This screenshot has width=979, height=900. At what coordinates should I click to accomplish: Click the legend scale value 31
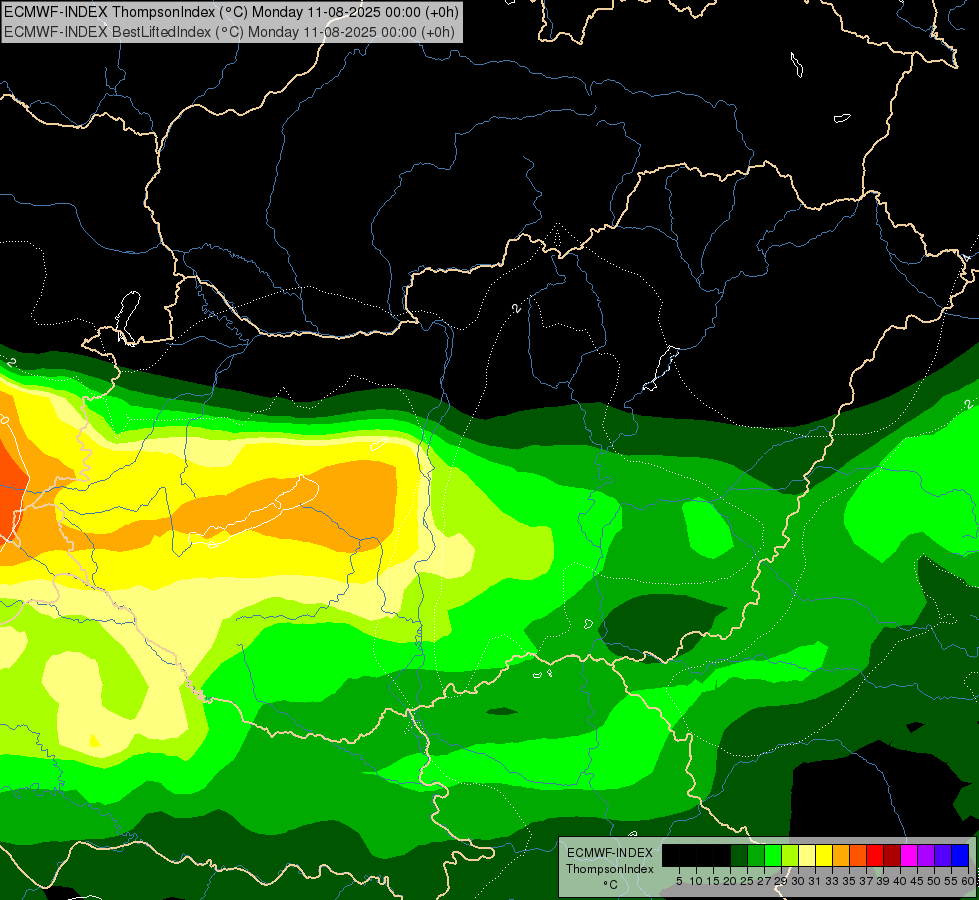point(815,881)
